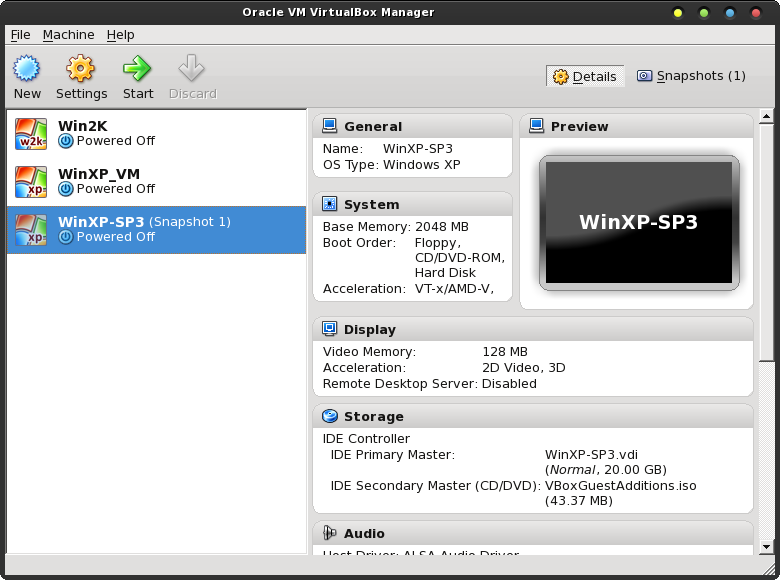
Task: Click the yellow window control button
Action: (x=678, y=13)
